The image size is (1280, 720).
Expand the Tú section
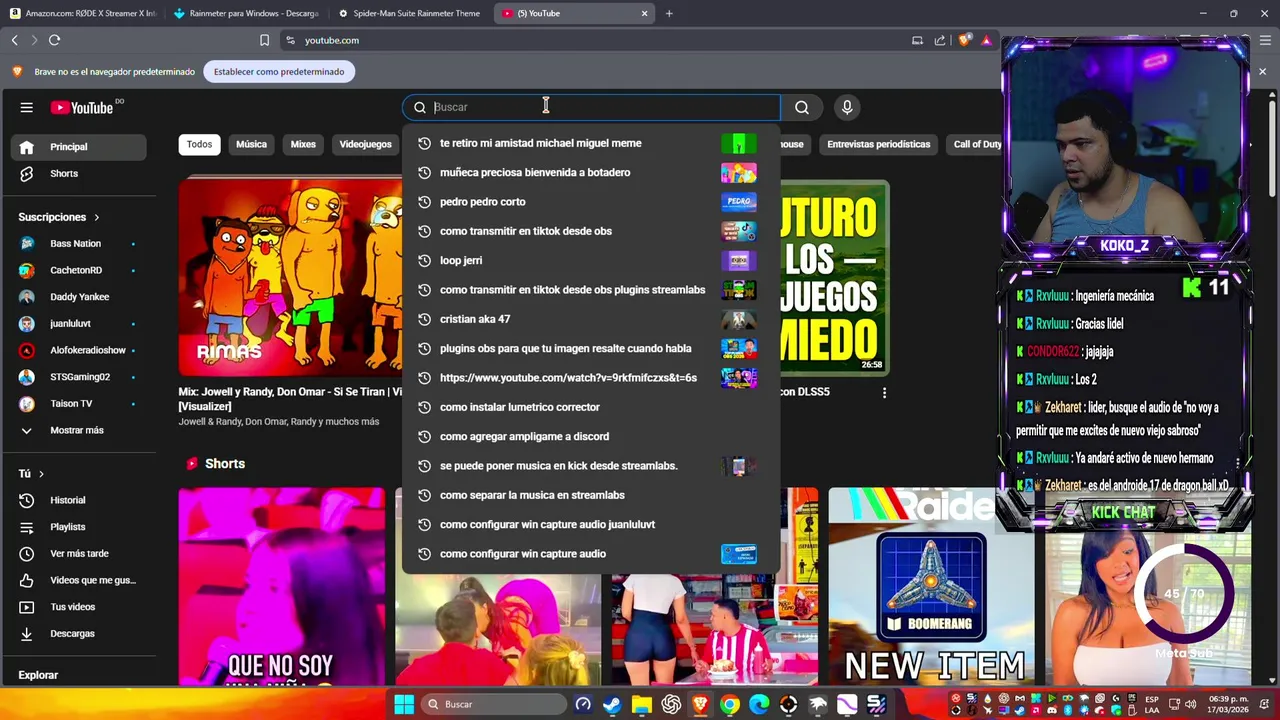(x=41, y=473)
